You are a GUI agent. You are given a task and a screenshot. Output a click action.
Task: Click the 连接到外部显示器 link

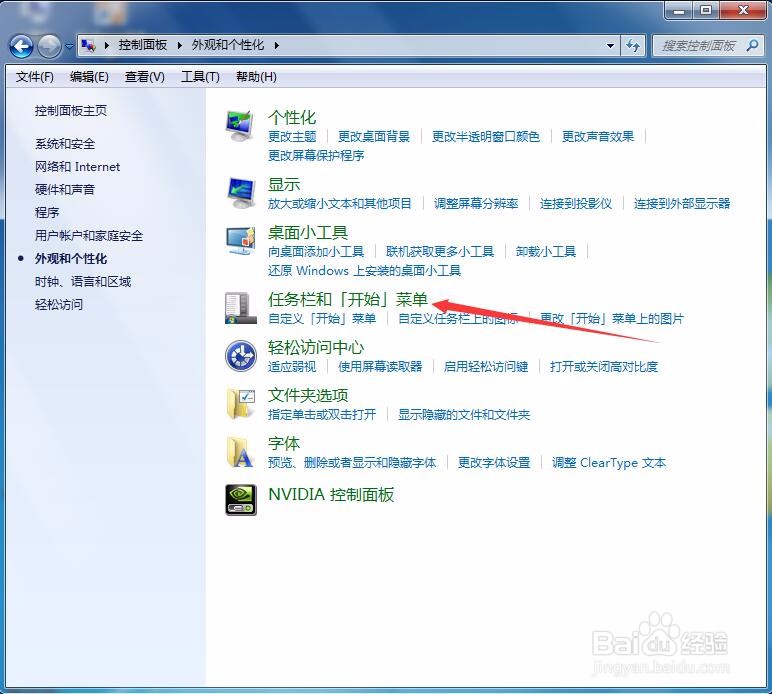tap(682, 203)
